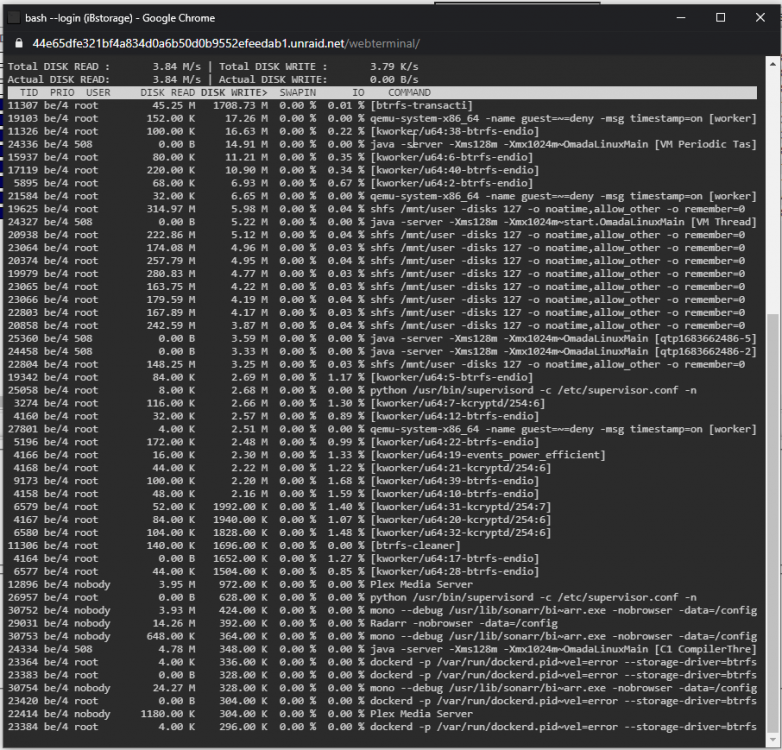782x750 pixels.
Task: Click TID 25360 java qtp row
Action: tap(382, 339)
